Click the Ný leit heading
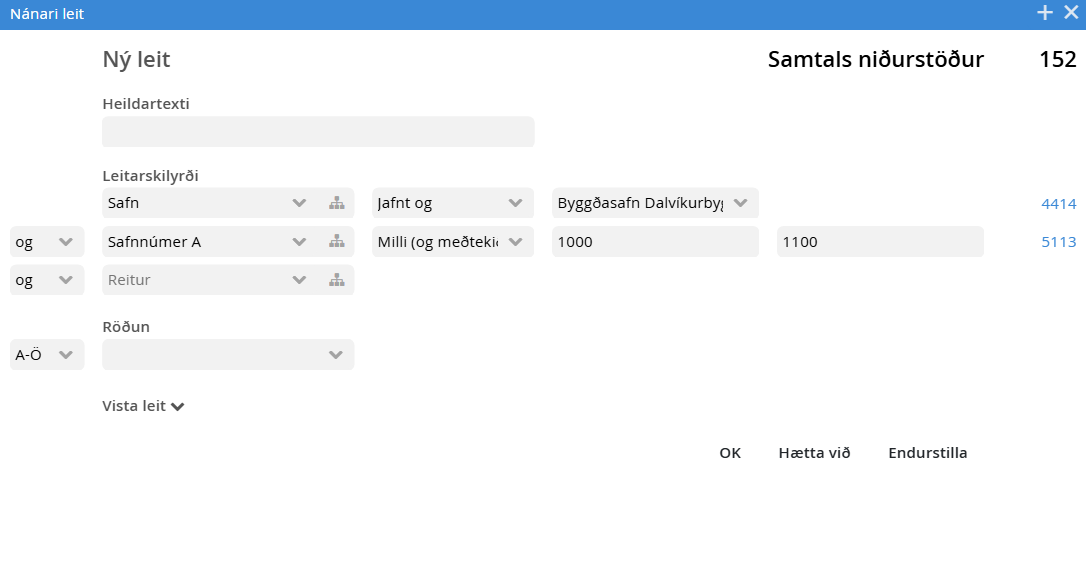 [136, 60]
